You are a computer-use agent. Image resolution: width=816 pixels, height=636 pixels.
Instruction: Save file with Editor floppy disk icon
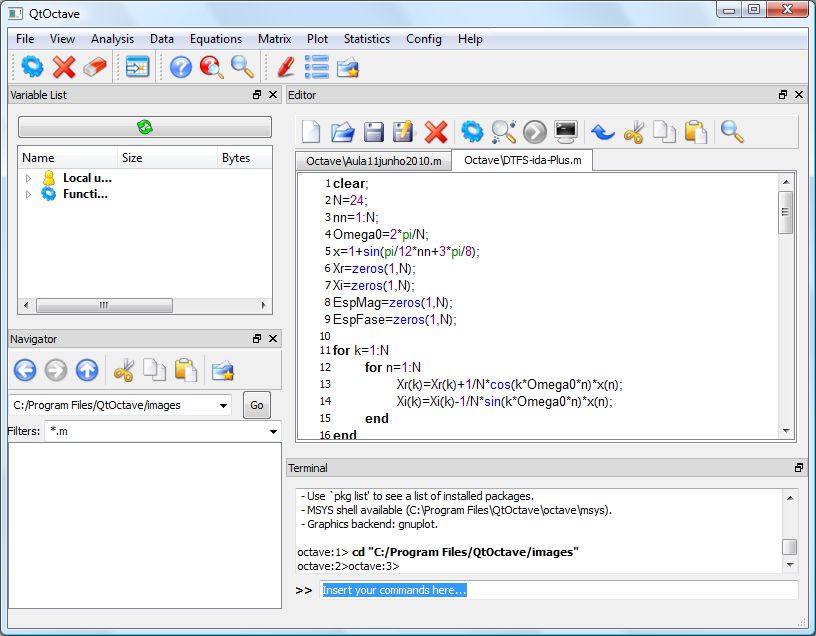[x=373, y=132]
